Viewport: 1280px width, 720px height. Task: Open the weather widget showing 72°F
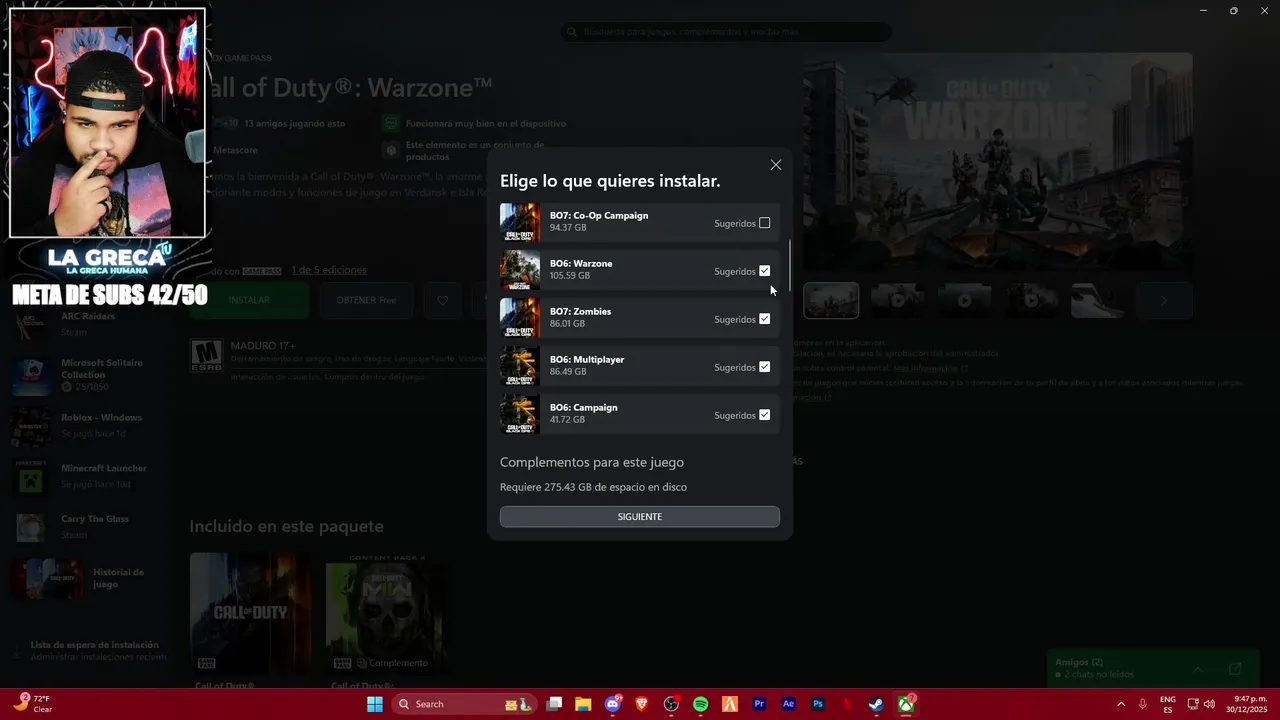coord(33,704)
